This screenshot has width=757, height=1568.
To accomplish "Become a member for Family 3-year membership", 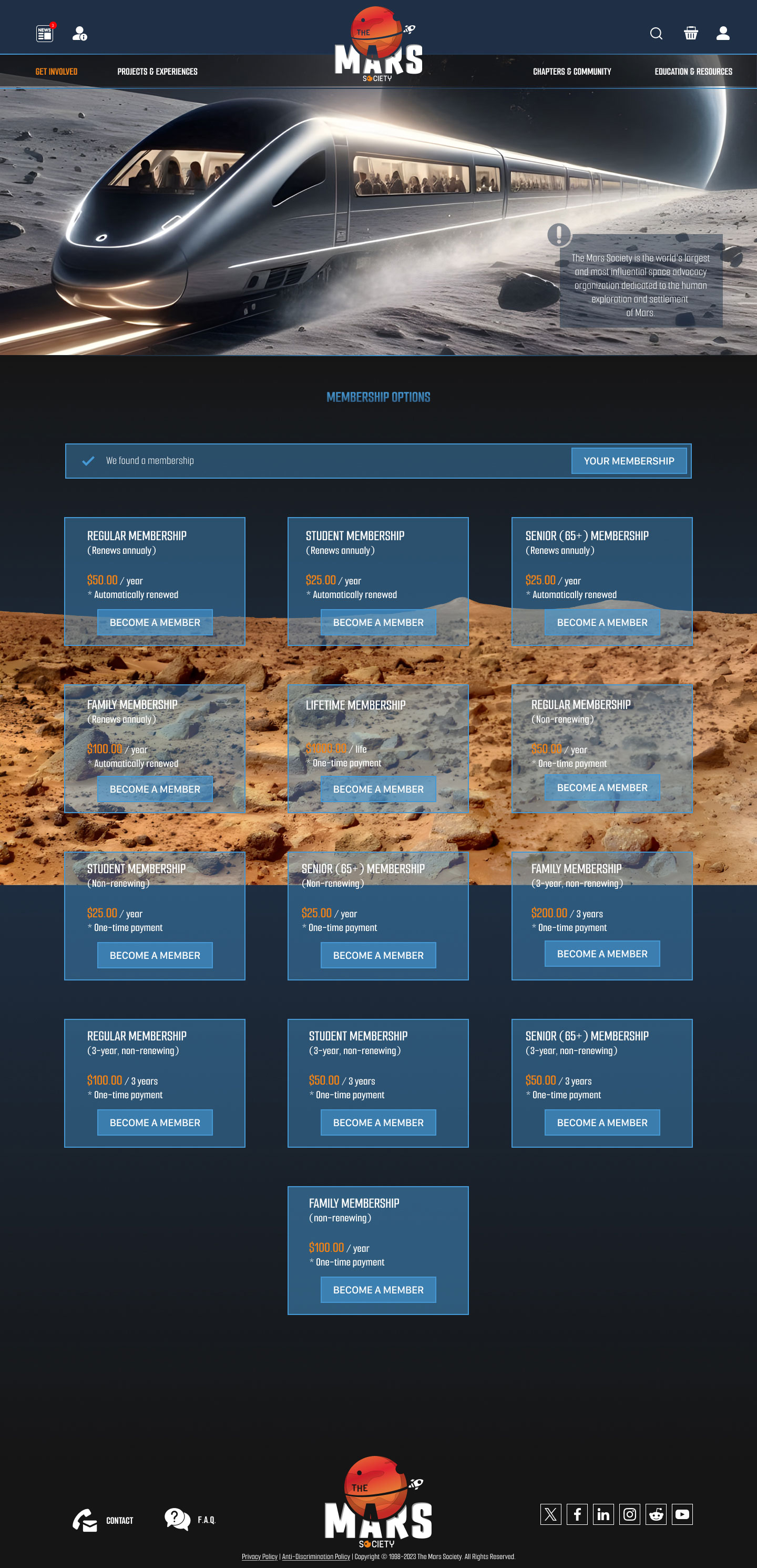I will click(602, 954).
